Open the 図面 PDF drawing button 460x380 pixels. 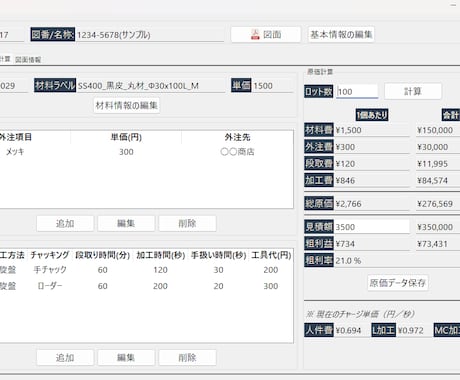[x=266, y=34]
